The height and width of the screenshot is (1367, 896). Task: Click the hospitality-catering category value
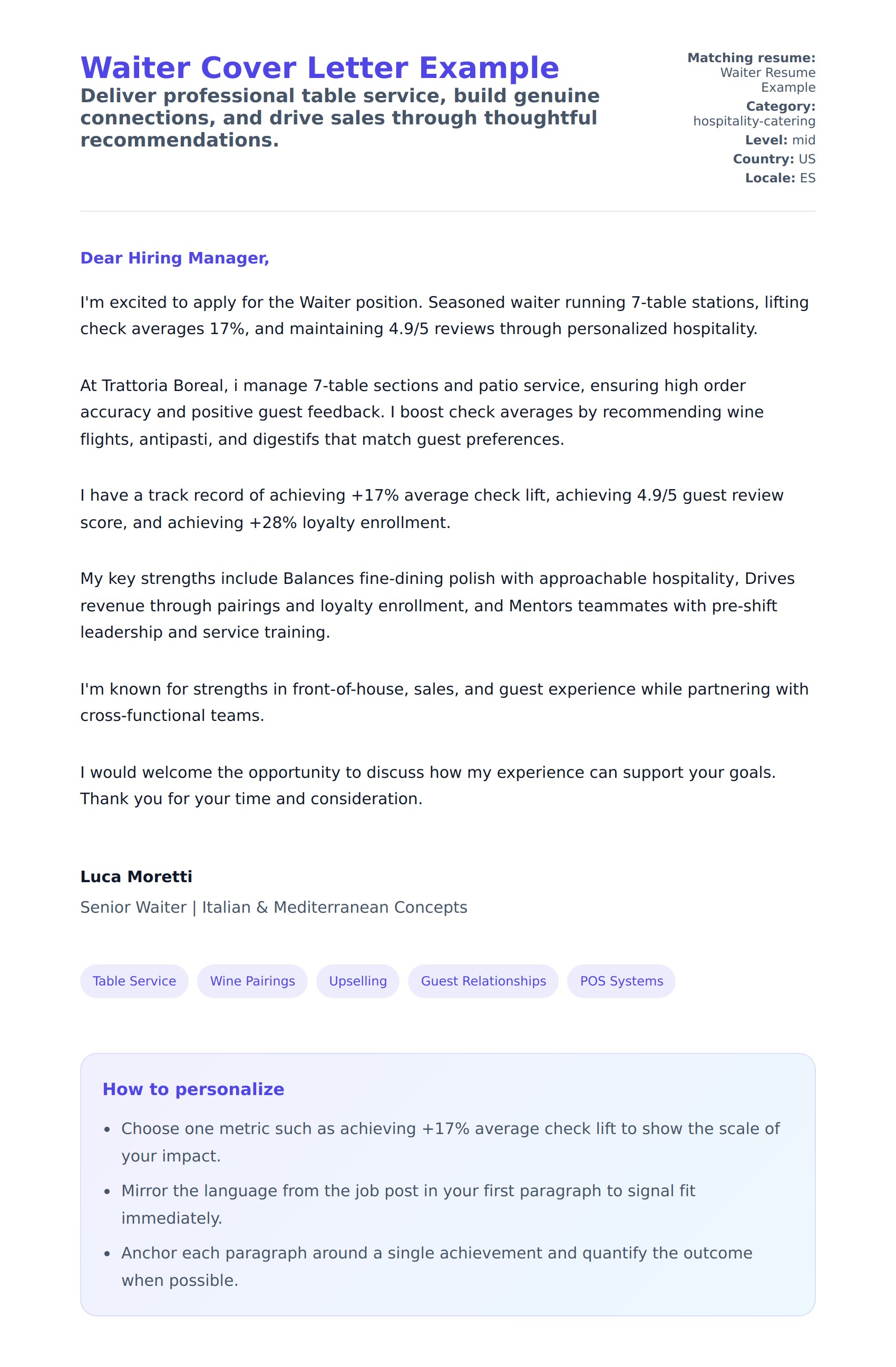[x=754, y=121]
